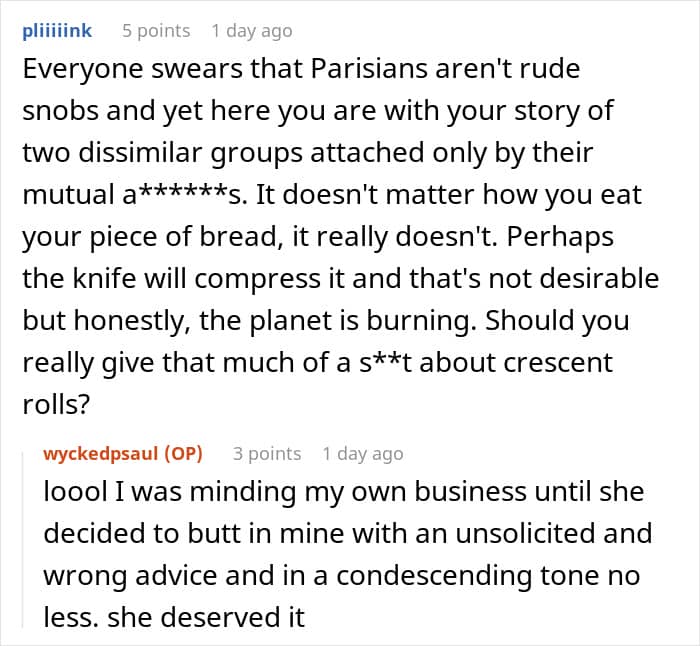
Task: Collapse reply thread via the left vertical line
Action: pyautogui.click(x=23, y=539)
